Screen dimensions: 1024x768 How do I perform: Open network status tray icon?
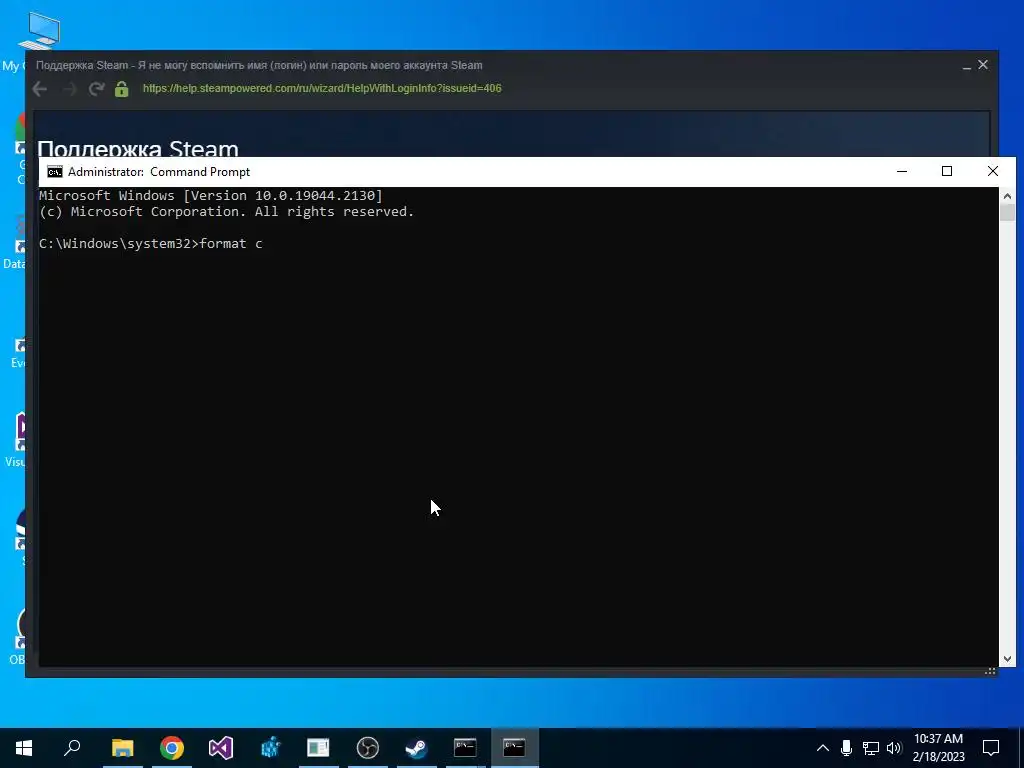pyautogui.click(x=871, y=748)
